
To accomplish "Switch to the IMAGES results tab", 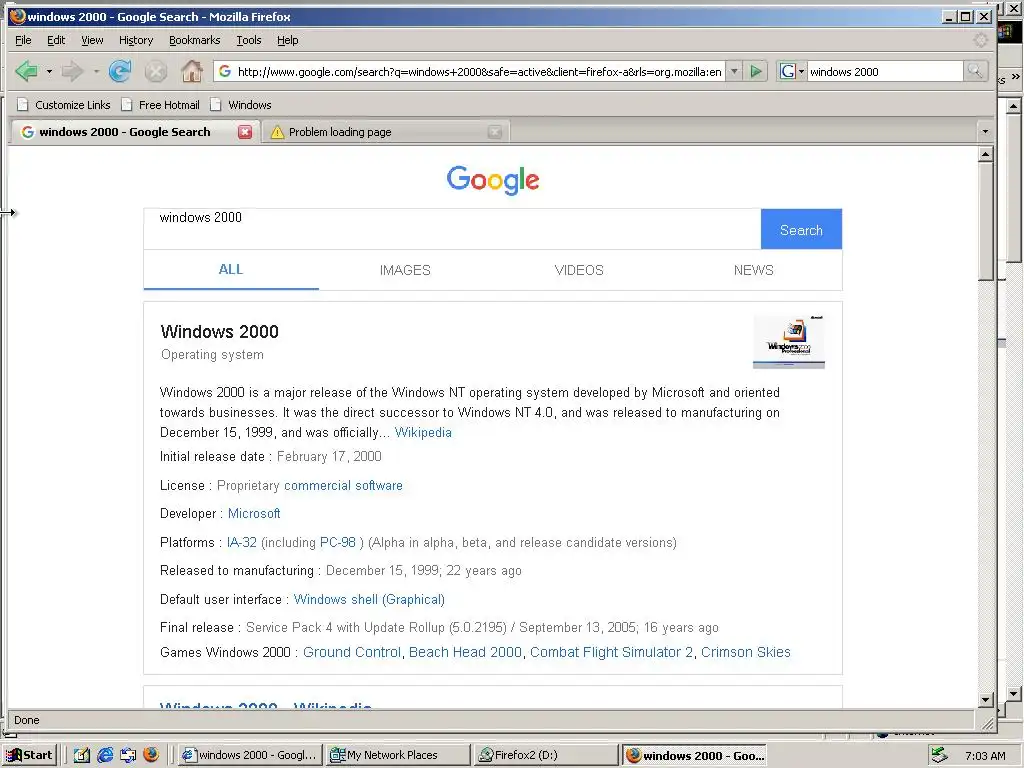I will coord(405,270).
